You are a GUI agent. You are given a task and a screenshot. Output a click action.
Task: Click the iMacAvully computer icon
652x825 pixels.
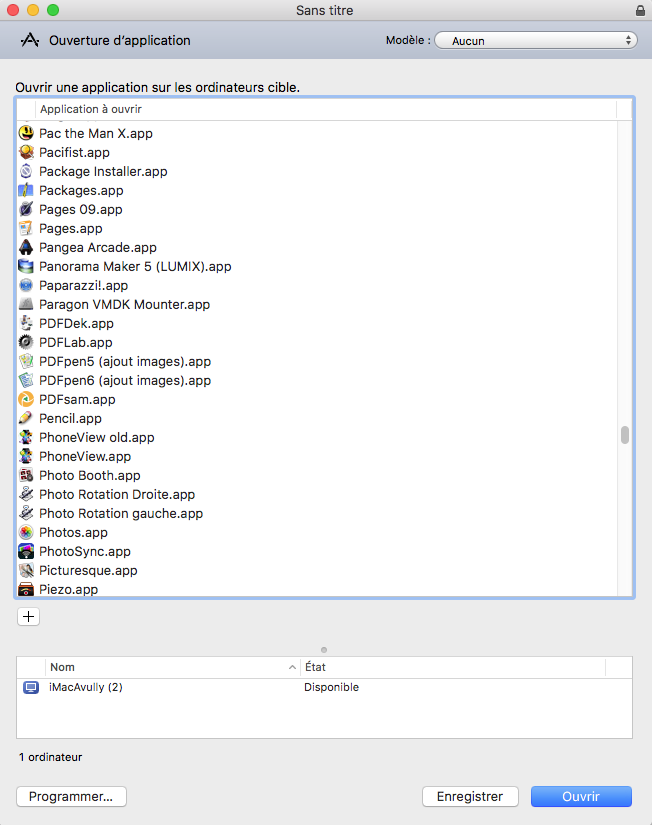point(31,687)
